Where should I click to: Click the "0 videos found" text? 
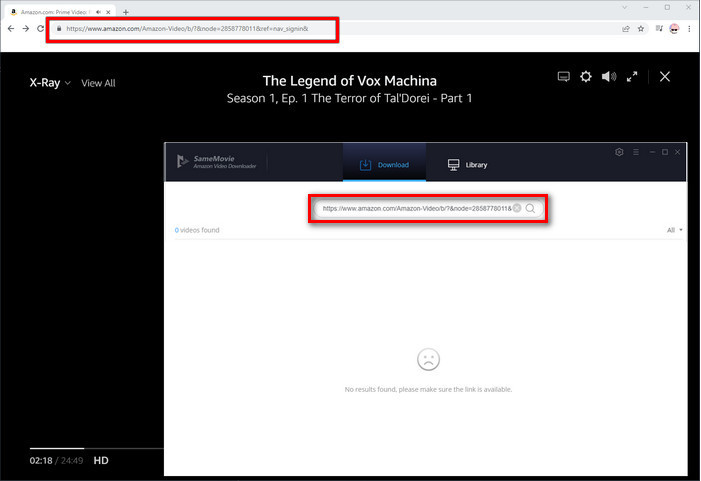tap(197, 230)
